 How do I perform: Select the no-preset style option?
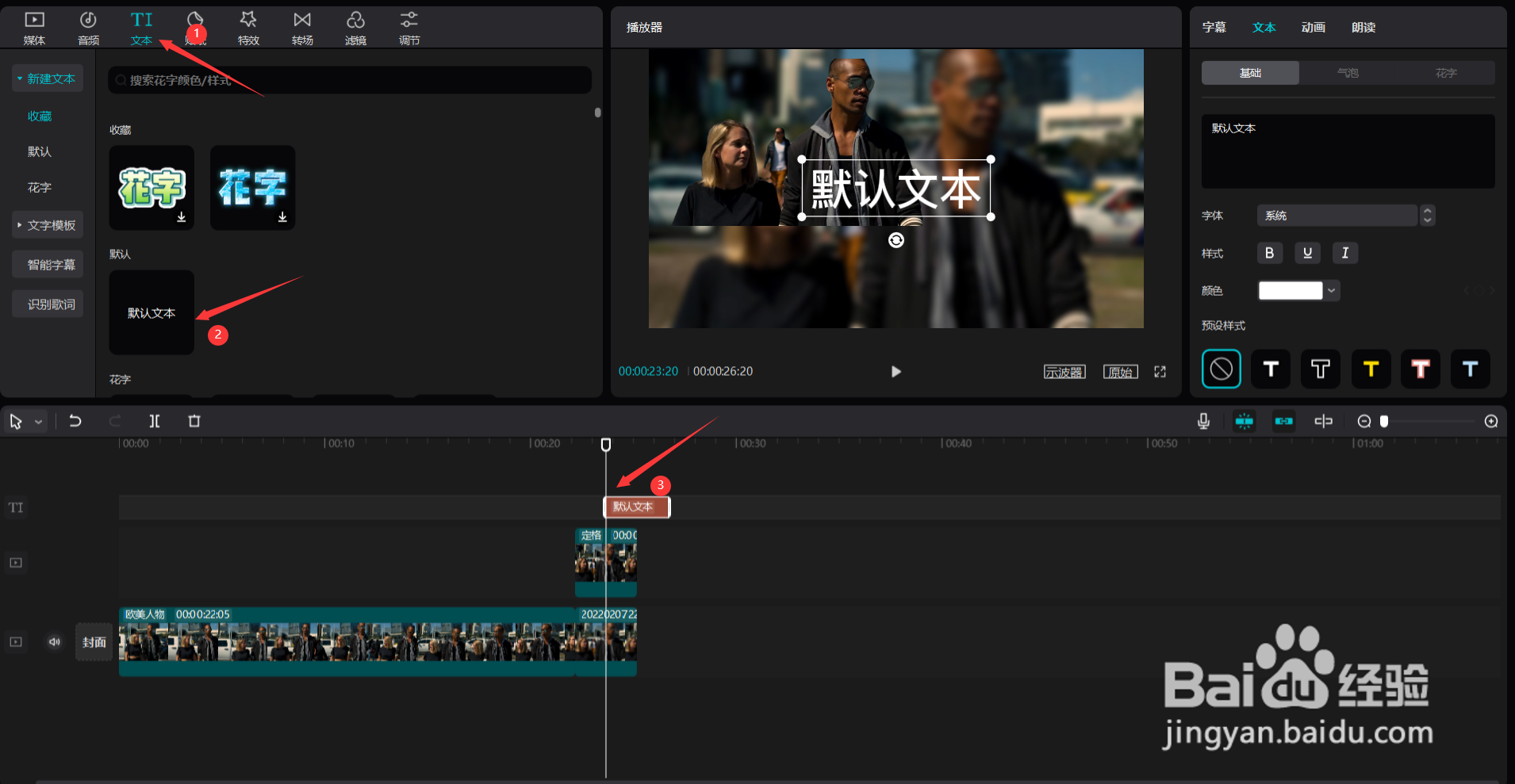tap(1222, 369)
